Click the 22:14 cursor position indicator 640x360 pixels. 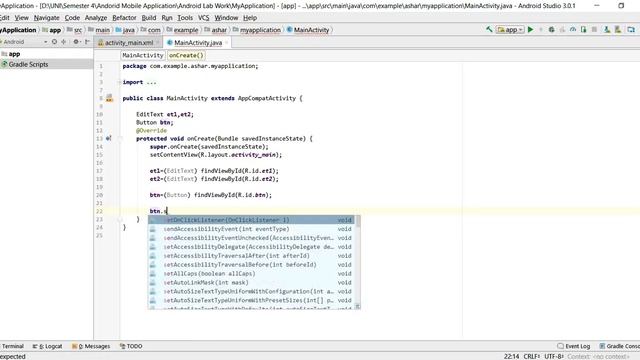coord(511,356)
